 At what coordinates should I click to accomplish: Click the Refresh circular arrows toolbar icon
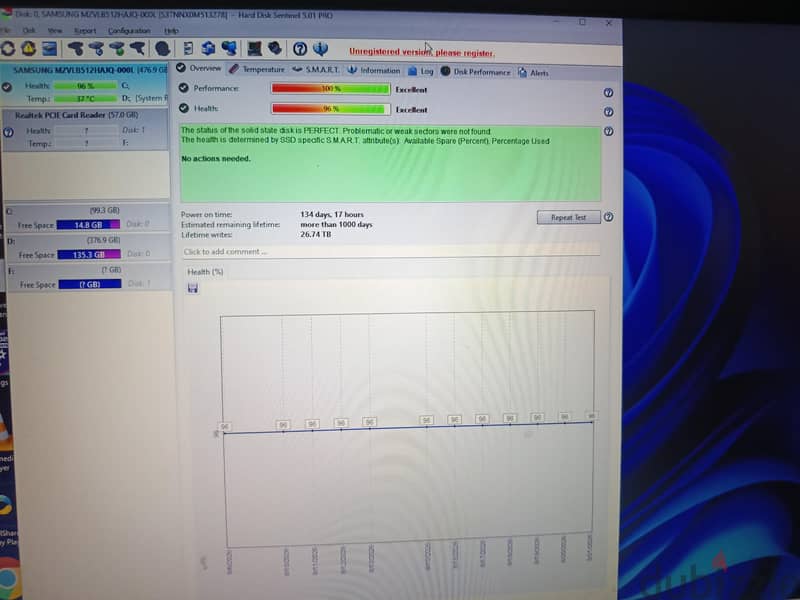pyautogui.click(x=8, y=48)
